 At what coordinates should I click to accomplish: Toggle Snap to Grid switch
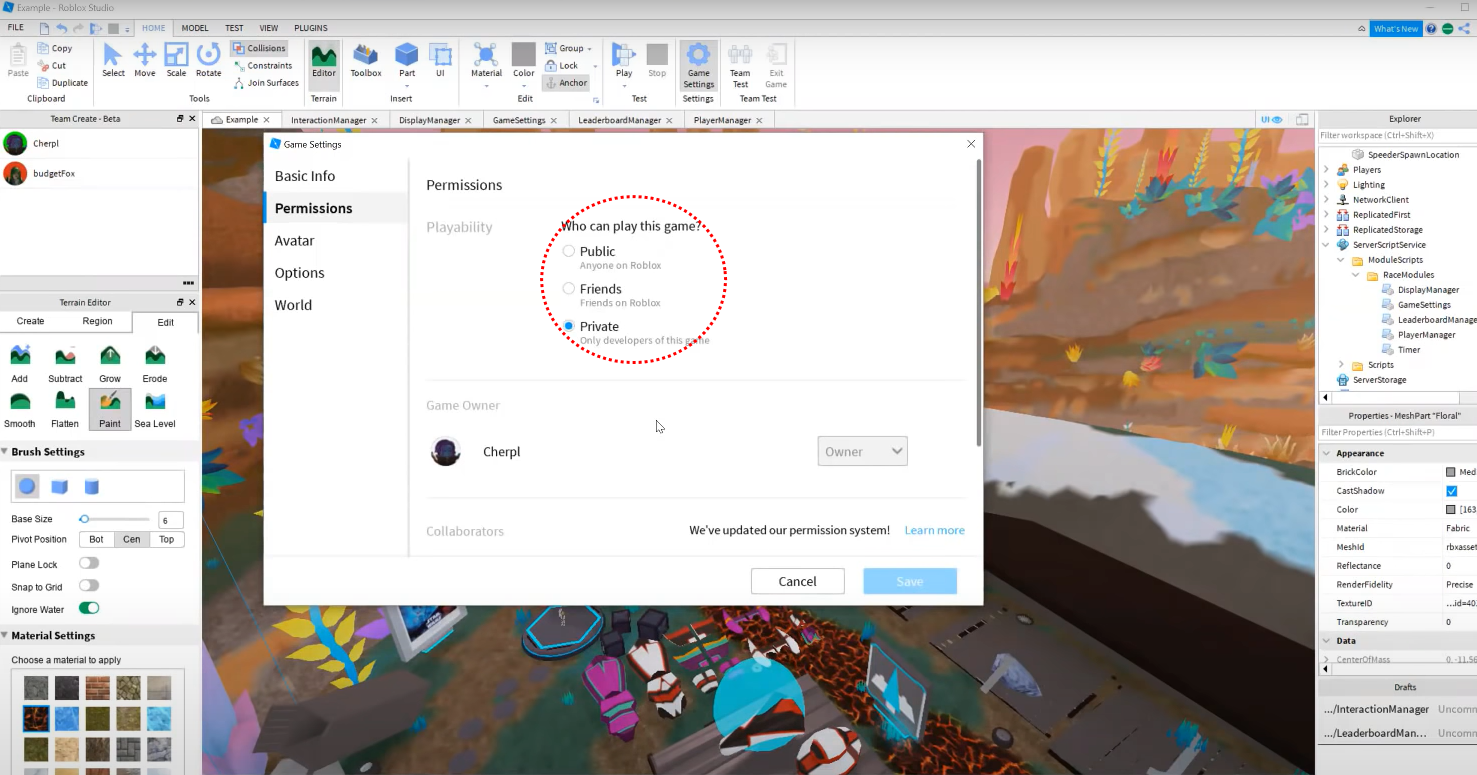pyautogui.click(x=89, y=586)
